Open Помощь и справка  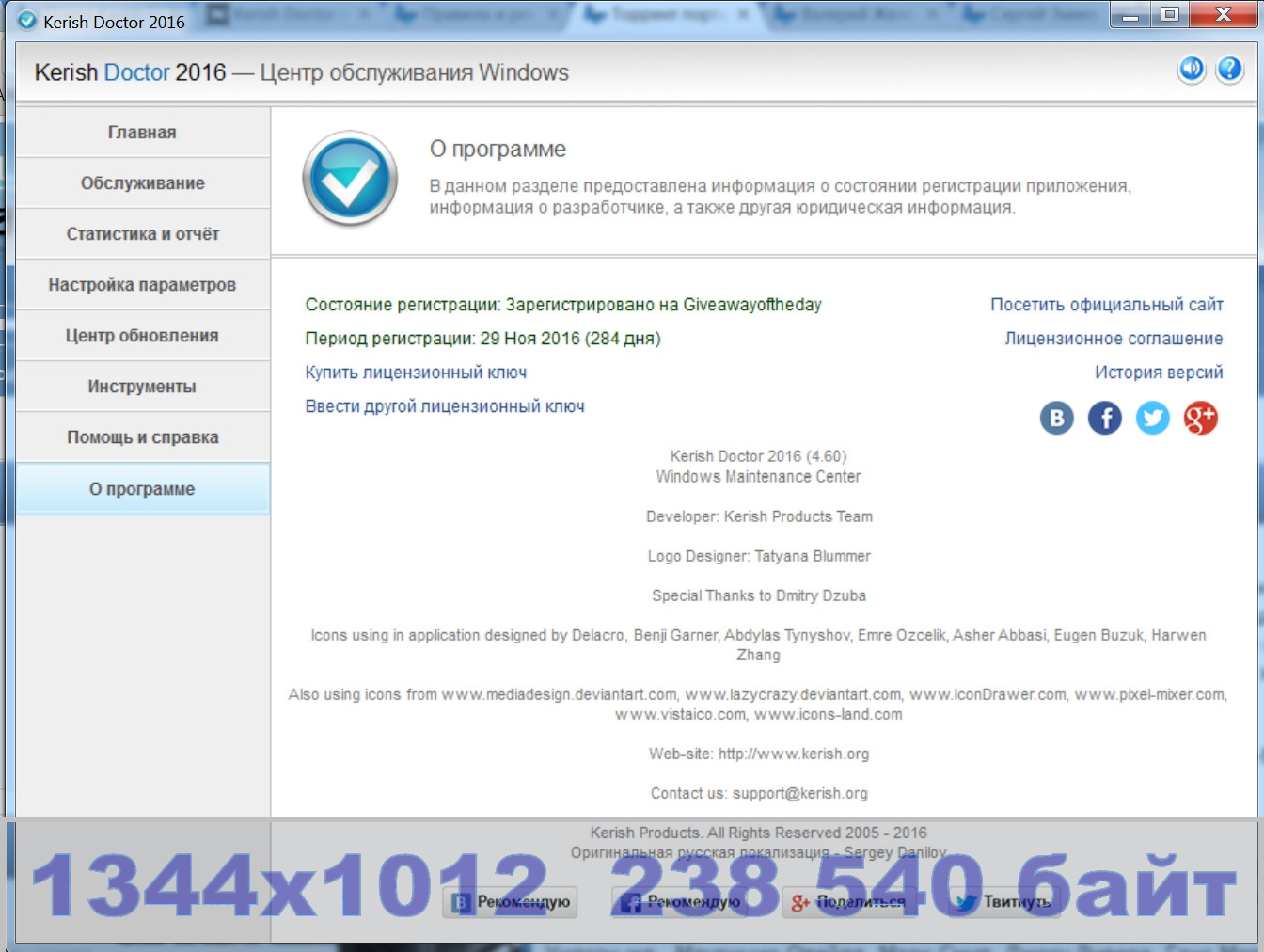click(x=142, y=437)
